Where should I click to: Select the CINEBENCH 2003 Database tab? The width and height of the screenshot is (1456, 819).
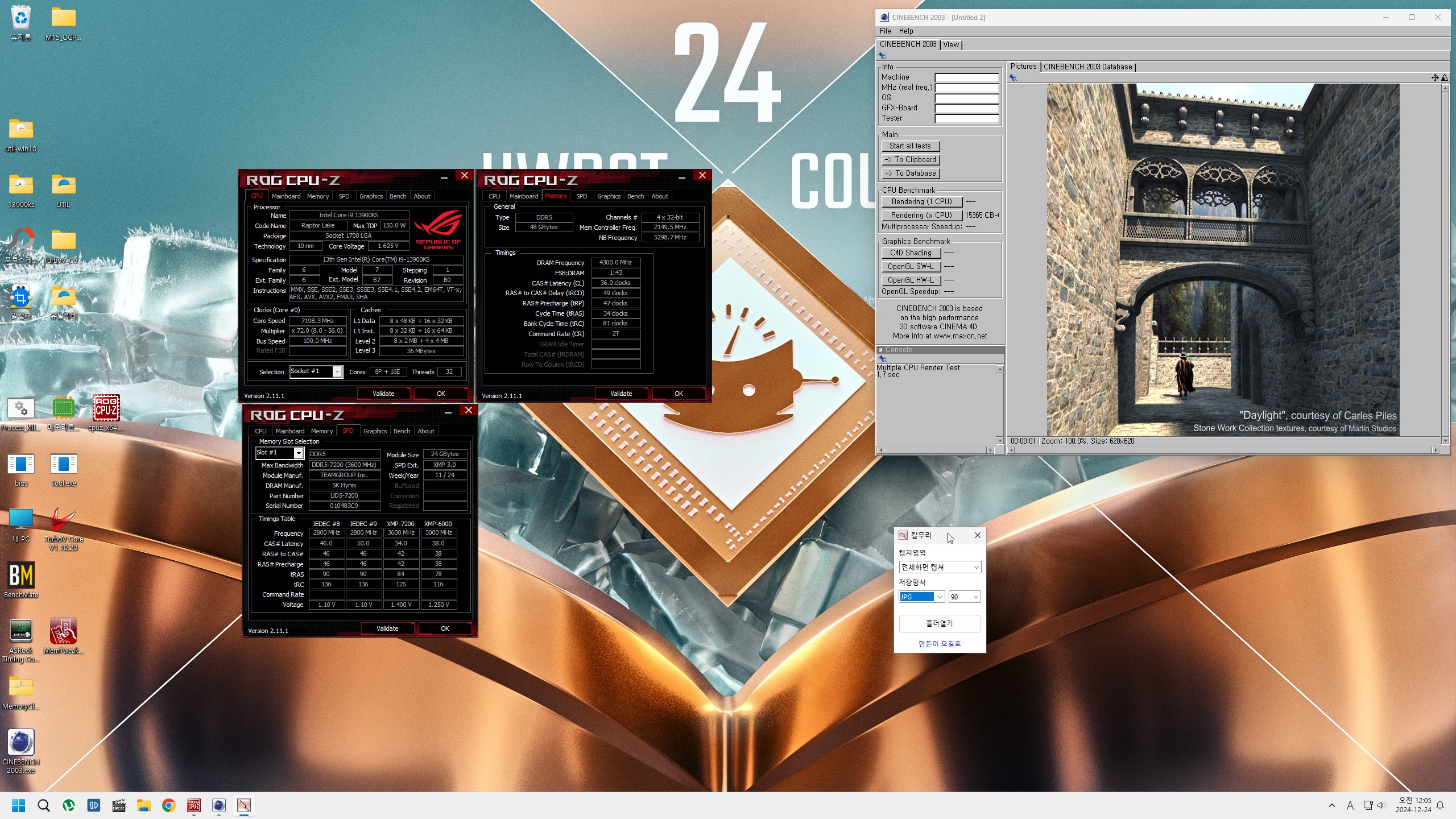[x=1087, y=67]
